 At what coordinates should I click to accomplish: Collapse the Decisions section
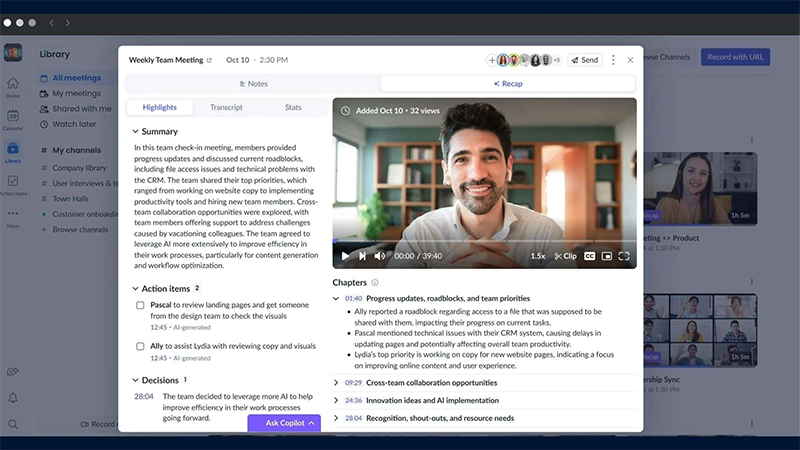(x=135, y=380)
